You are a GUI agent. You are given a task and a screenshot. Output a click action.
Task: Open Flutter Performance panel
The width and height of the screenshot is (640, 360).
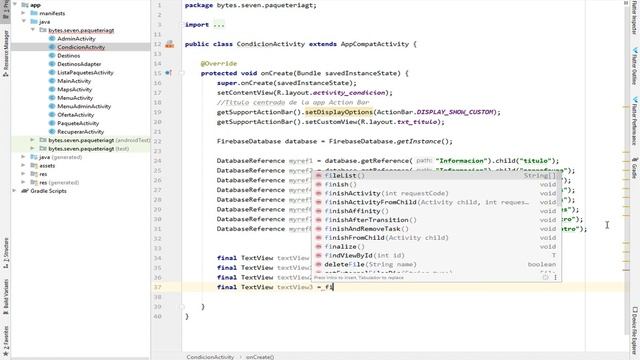(x=635, y=121)
